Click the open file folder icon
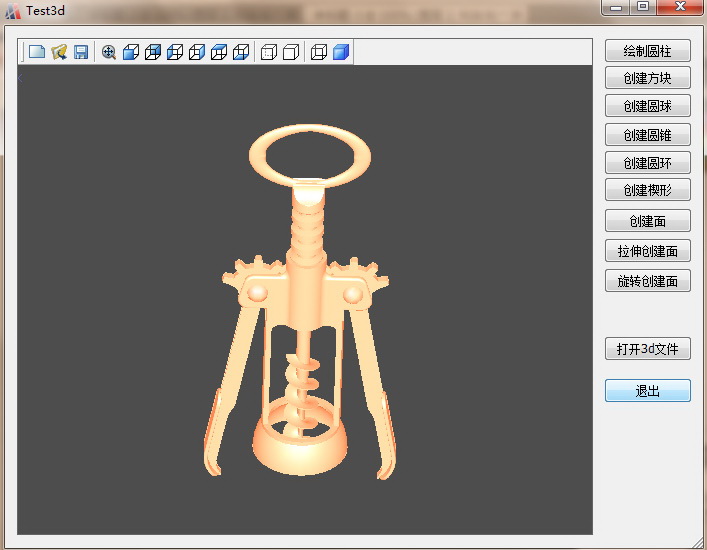Screen dimensions: 707x550 point(59,52)
